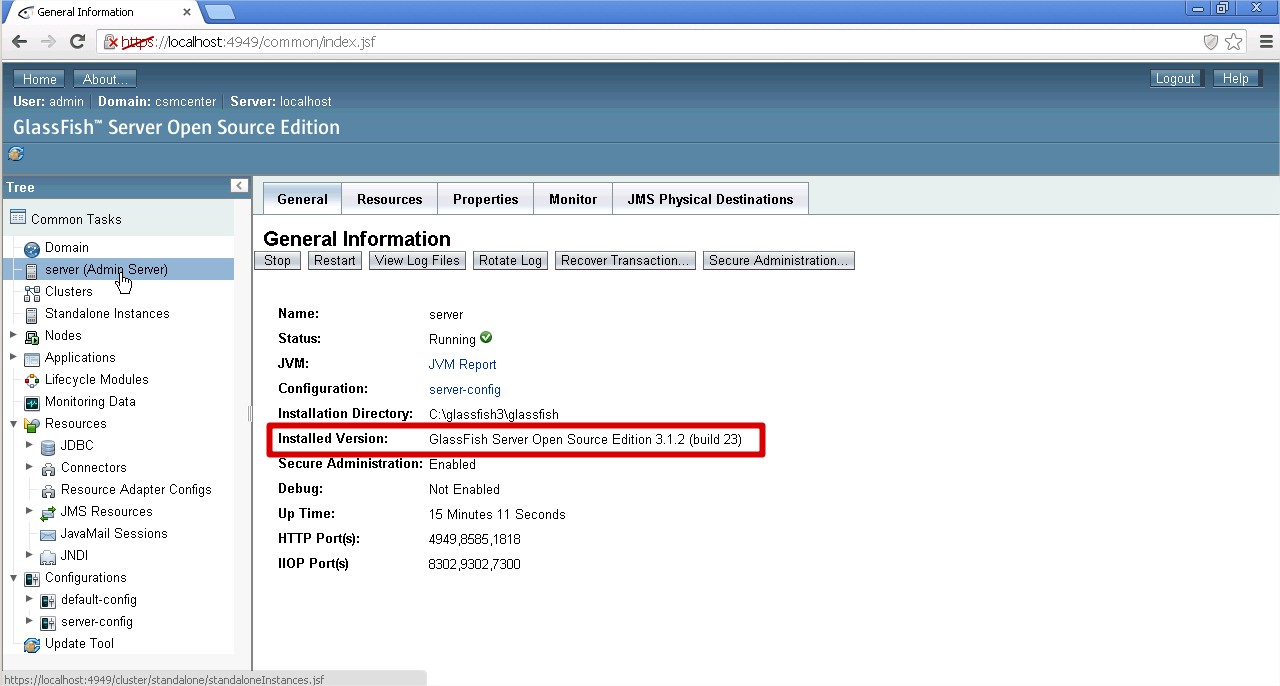The width and height of the screenshot is (1280, 686).
Task: Open the JMS Physical Destinations tab
Action: click(x=710, y=198)
